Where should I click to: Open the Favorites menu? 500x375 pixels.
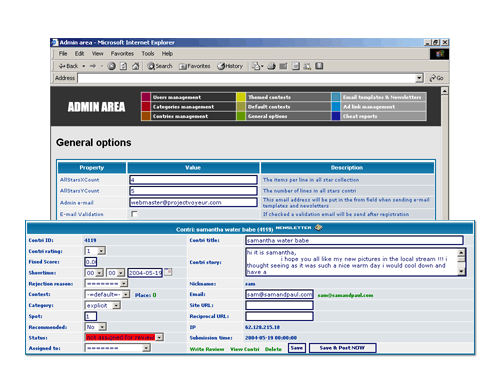122,54
